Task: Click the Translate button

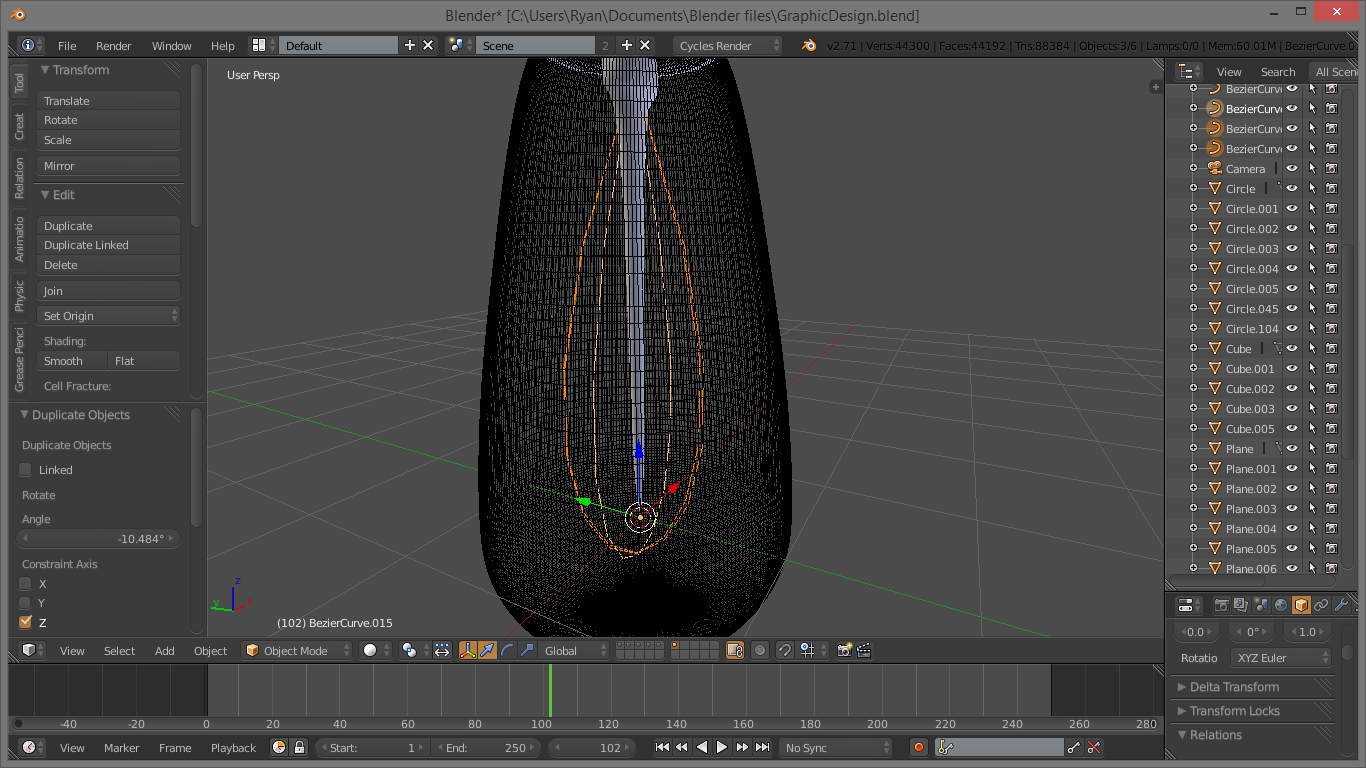Action: click(108, 100)
